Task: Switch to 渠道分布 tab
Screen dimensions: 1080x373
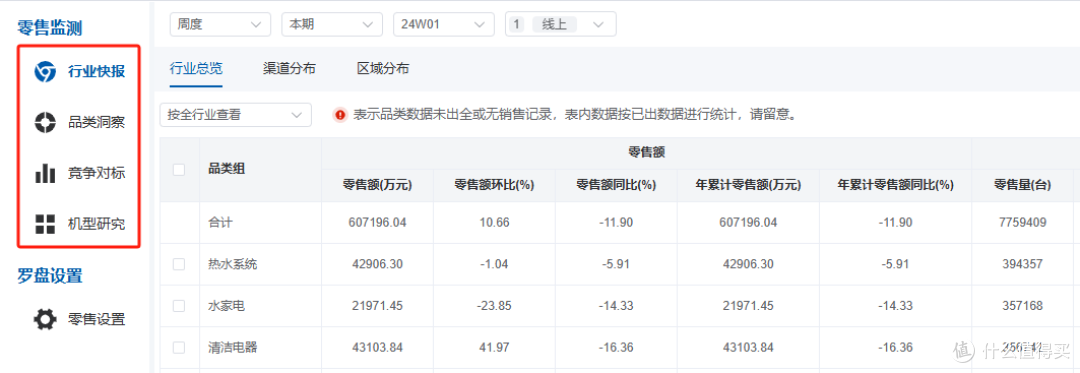Action: (289, 68)
